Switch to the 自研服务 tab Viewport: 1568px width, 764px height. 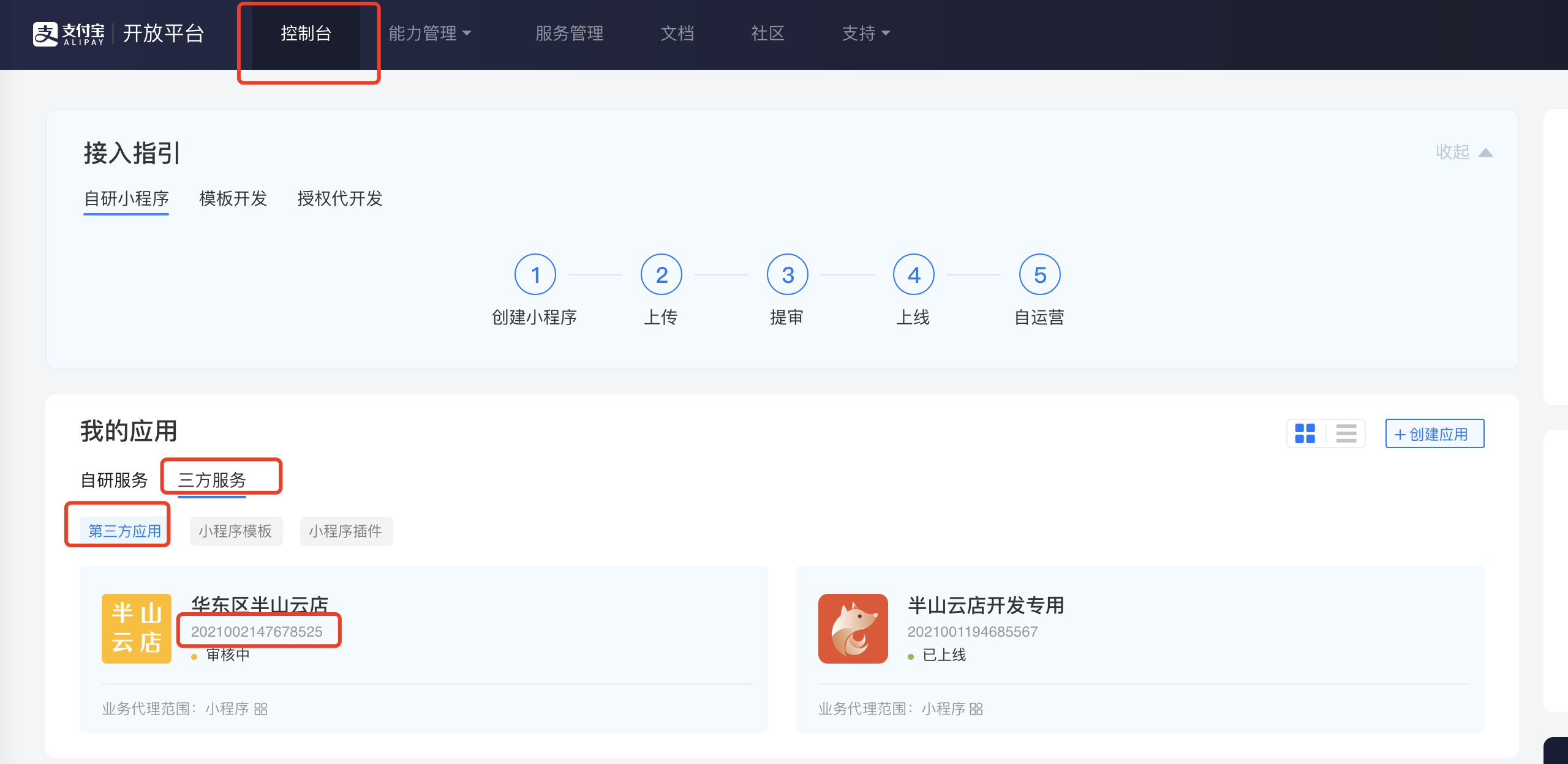115,480
